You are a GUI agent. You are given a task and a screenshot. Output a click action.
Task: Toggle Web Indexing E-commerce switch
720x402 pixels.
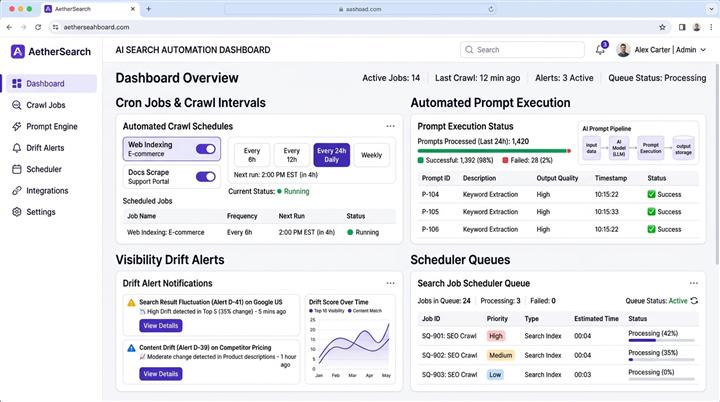pos(205,149)
